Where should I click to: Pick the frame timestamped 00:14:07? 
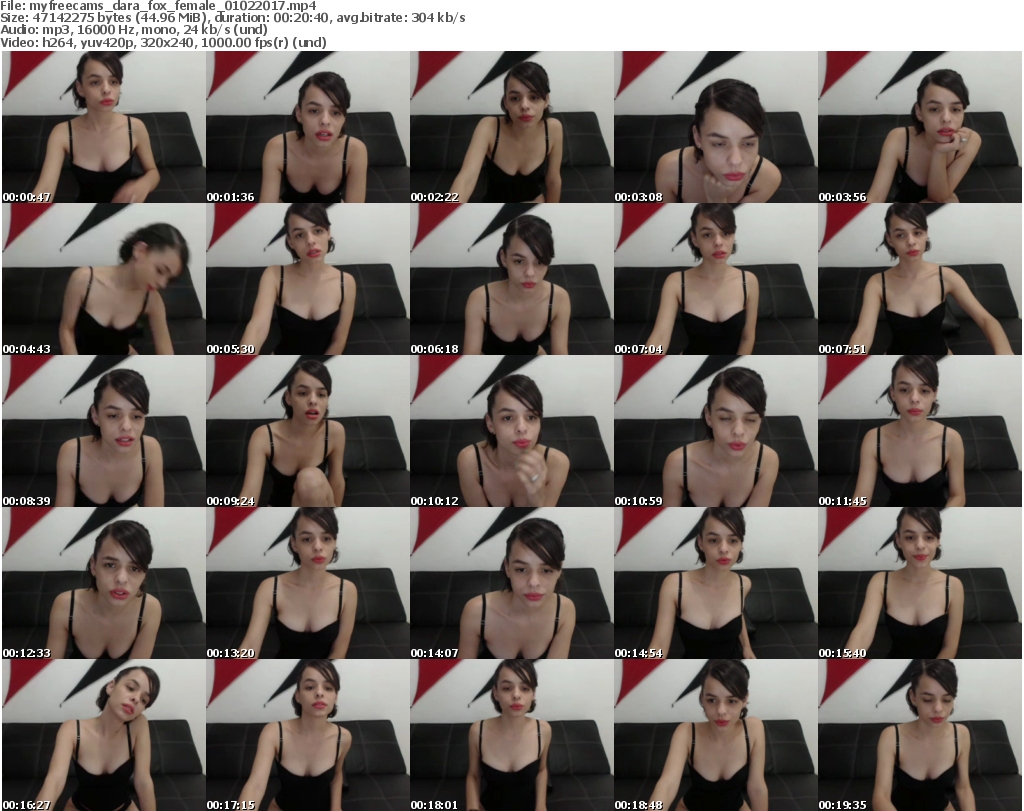512,583
